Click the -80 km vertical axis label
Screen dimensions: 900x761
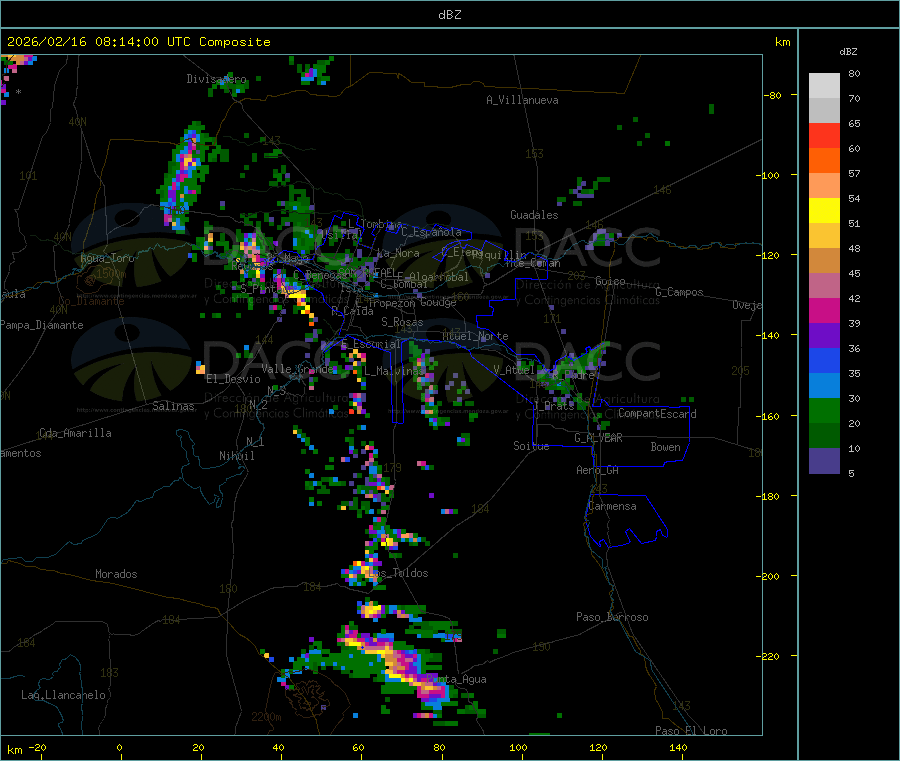772,95
